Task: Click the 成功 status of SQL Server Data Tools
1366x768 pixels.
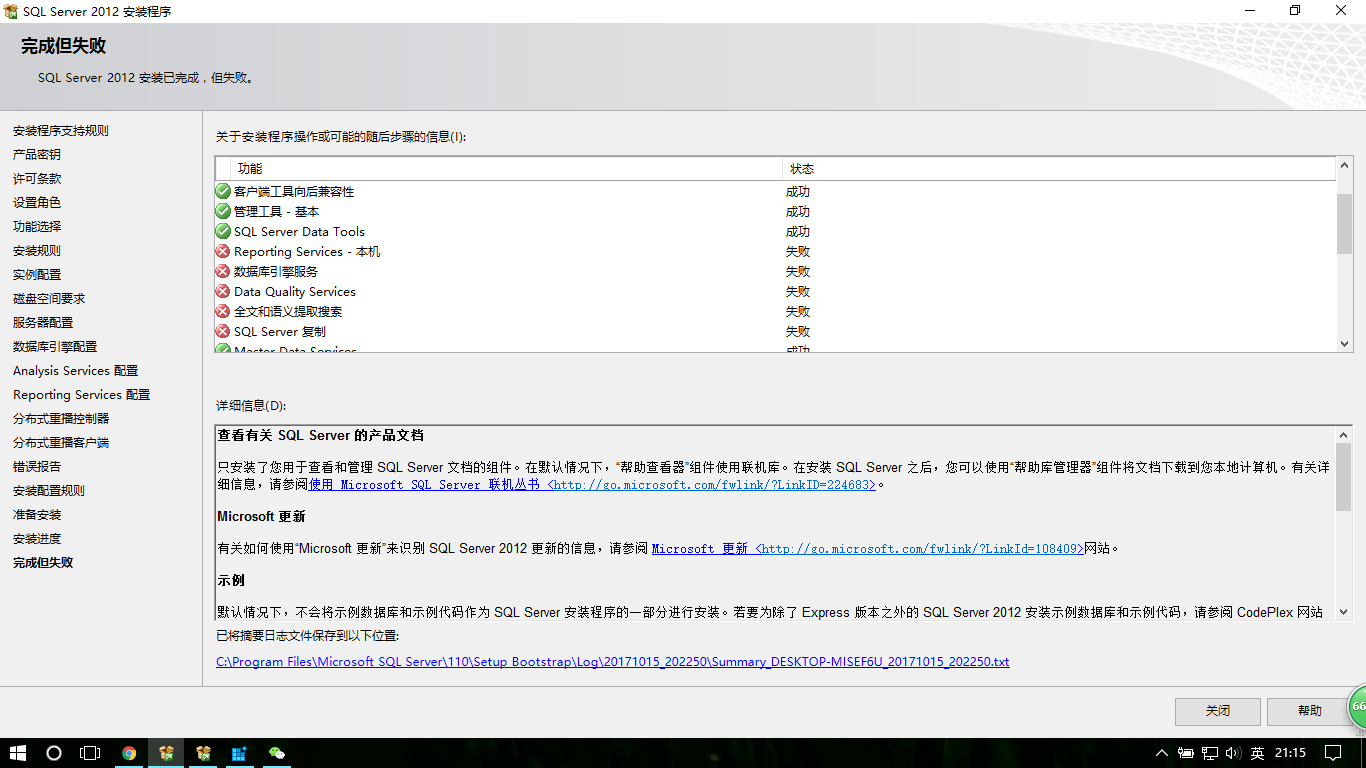Action: pyautogui.click(x=798, y=231)
